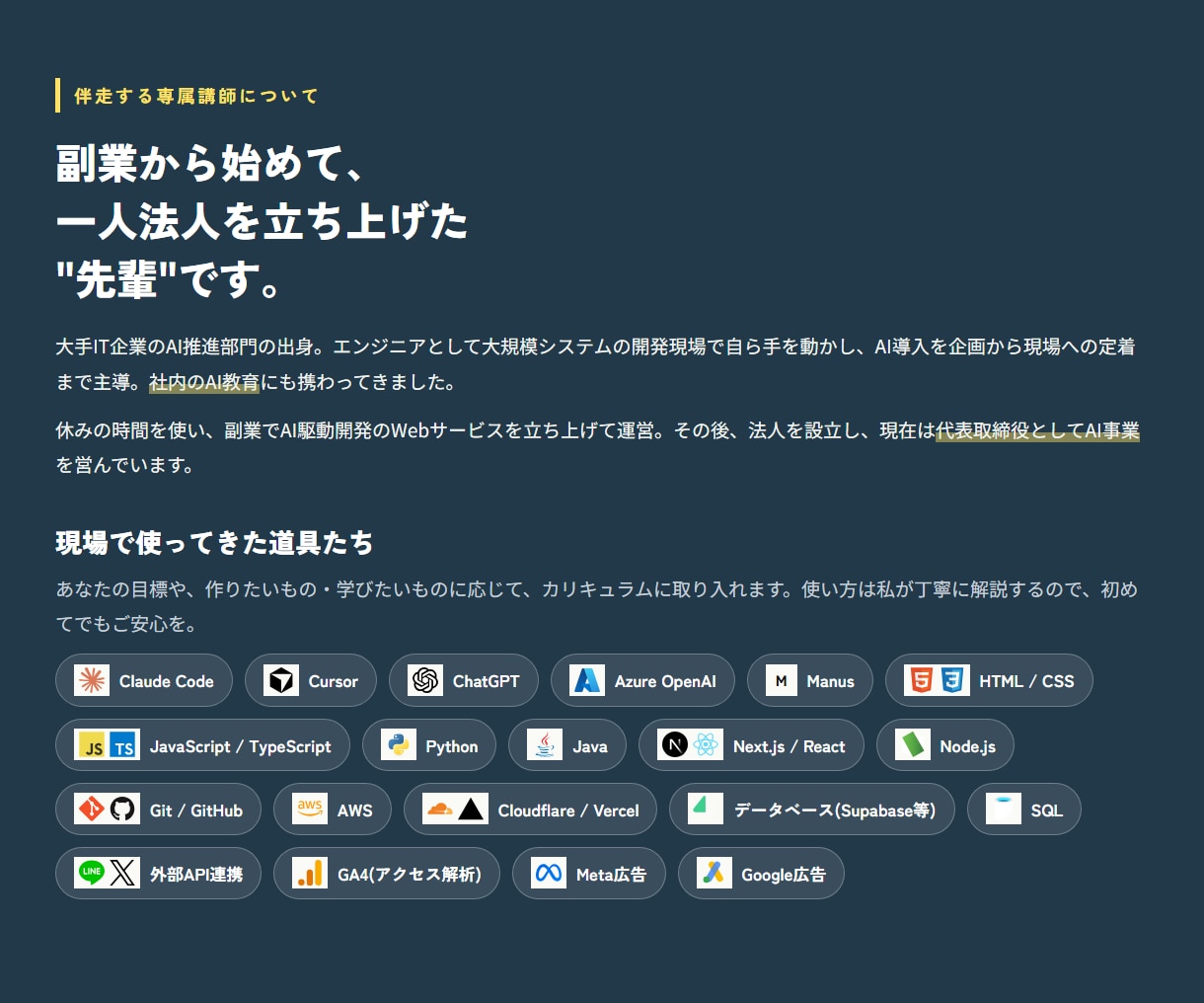The width and height of the screenshot is (1204, 1003).
Task: Click the HTML / CSS label text
Action: [x=1026, y=681]
